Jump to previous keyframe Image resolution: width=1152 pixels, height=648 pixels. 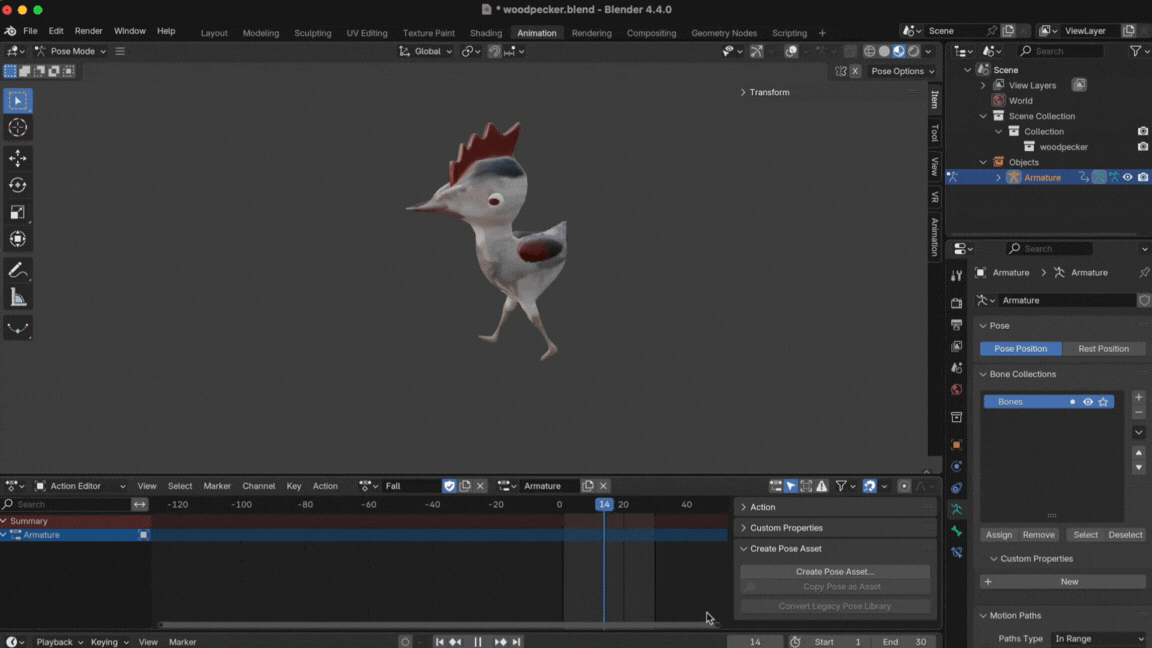point(456,641)
